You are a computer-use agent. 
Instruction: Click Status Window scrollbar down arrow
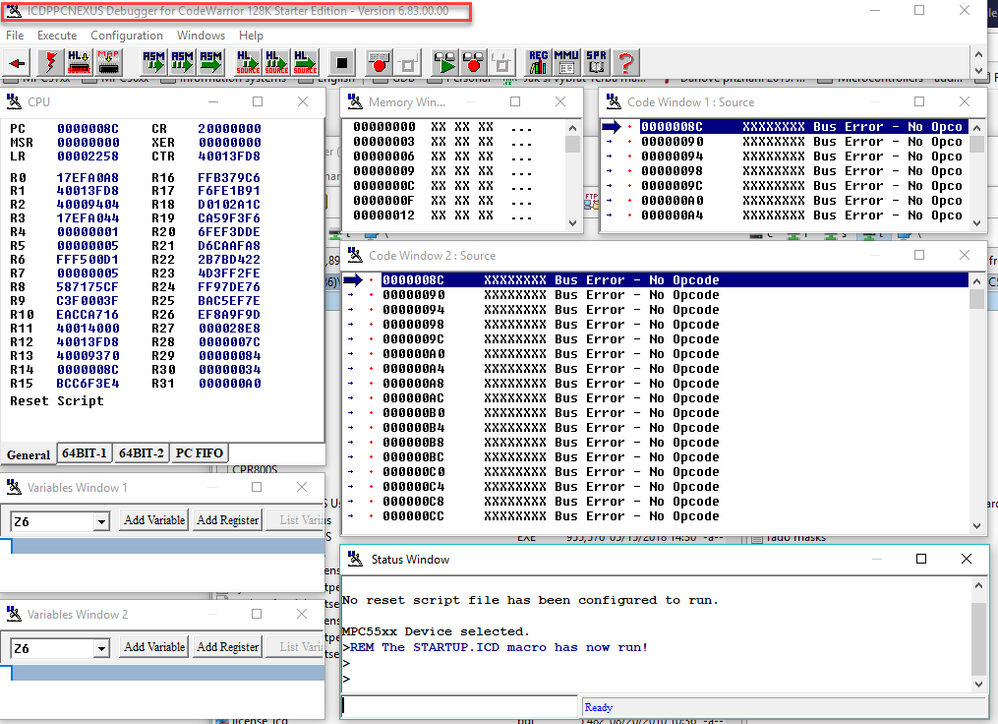[x=979, y=685]
